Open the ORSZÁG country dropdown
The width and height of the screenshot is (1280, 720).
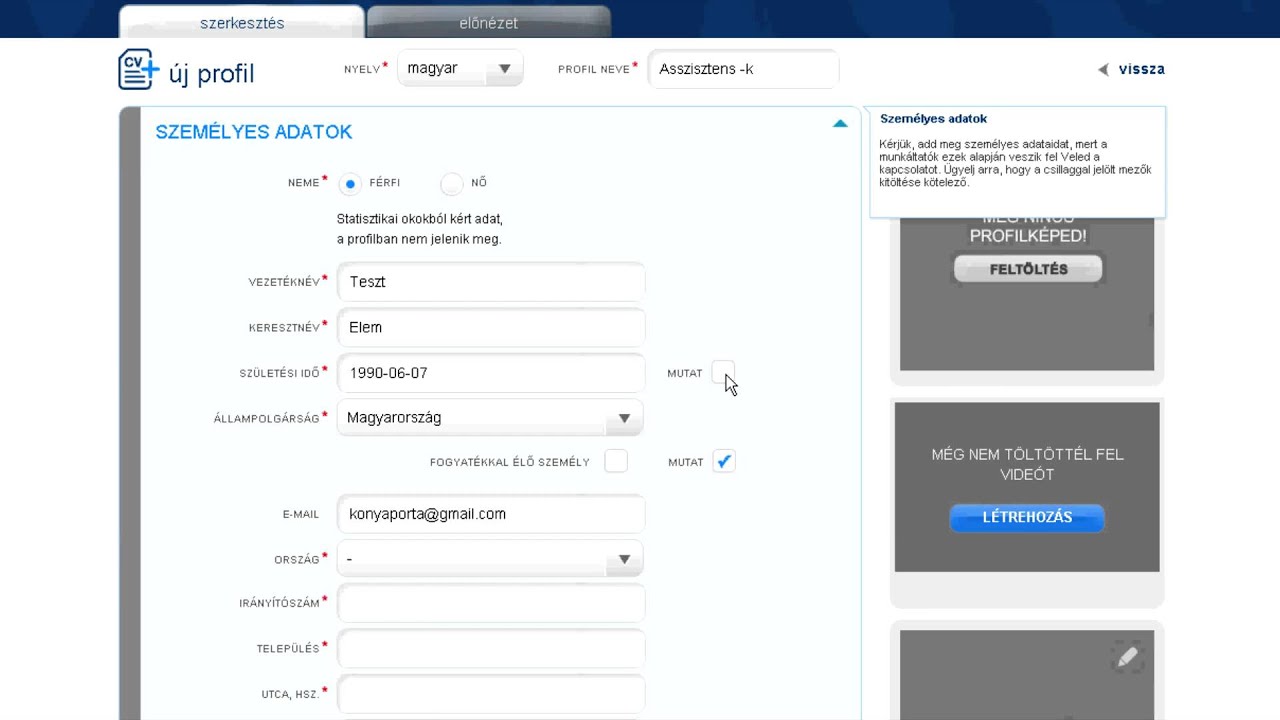coord(490,559)
